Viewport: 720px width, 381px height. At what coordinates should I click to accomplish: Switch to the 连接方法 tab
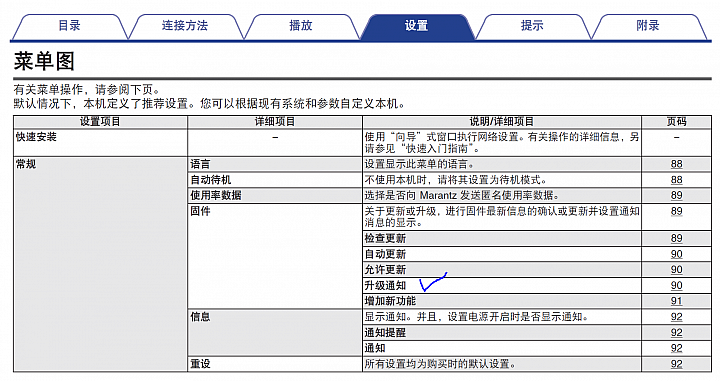pos(185,27)
